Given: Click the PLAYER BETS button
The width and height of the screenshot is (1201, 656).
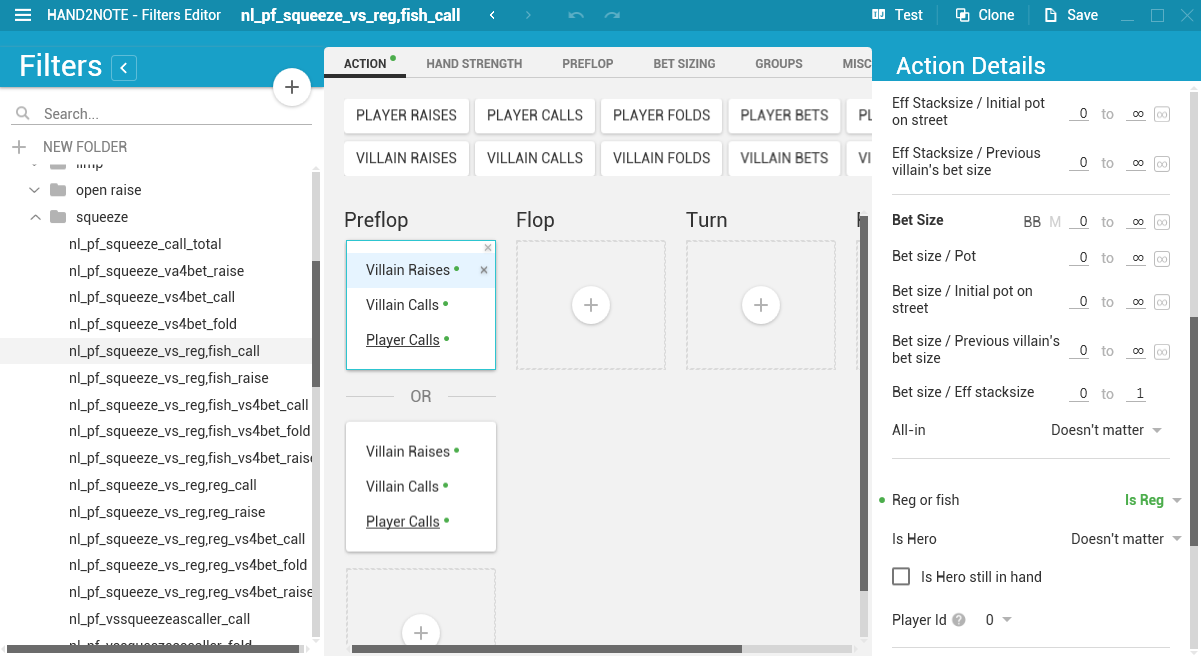Looking at the screenshot, I should pos(784,115).
